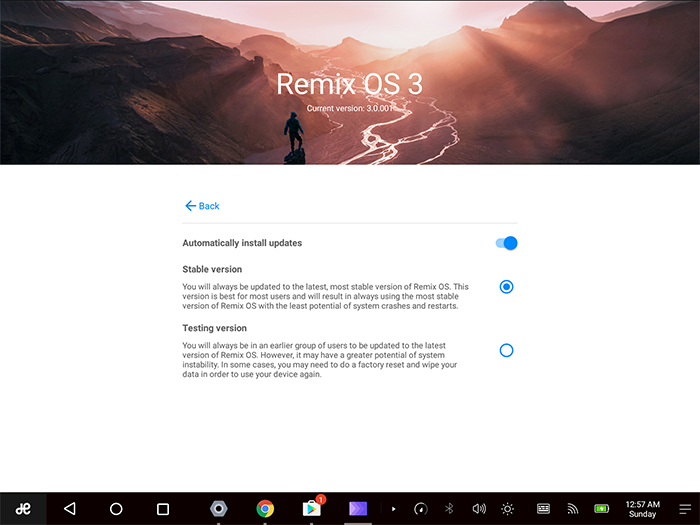Click the Automatically install updates label
Viewport: 700px width, 525px height.
click(x=242, y=243)
